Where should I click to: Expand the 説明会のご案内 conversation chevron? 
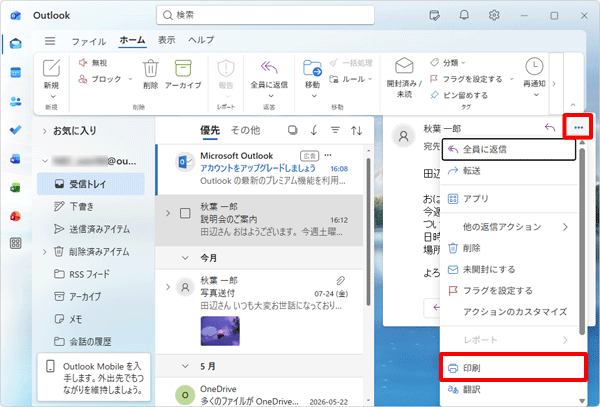click(x=168, y=213)
